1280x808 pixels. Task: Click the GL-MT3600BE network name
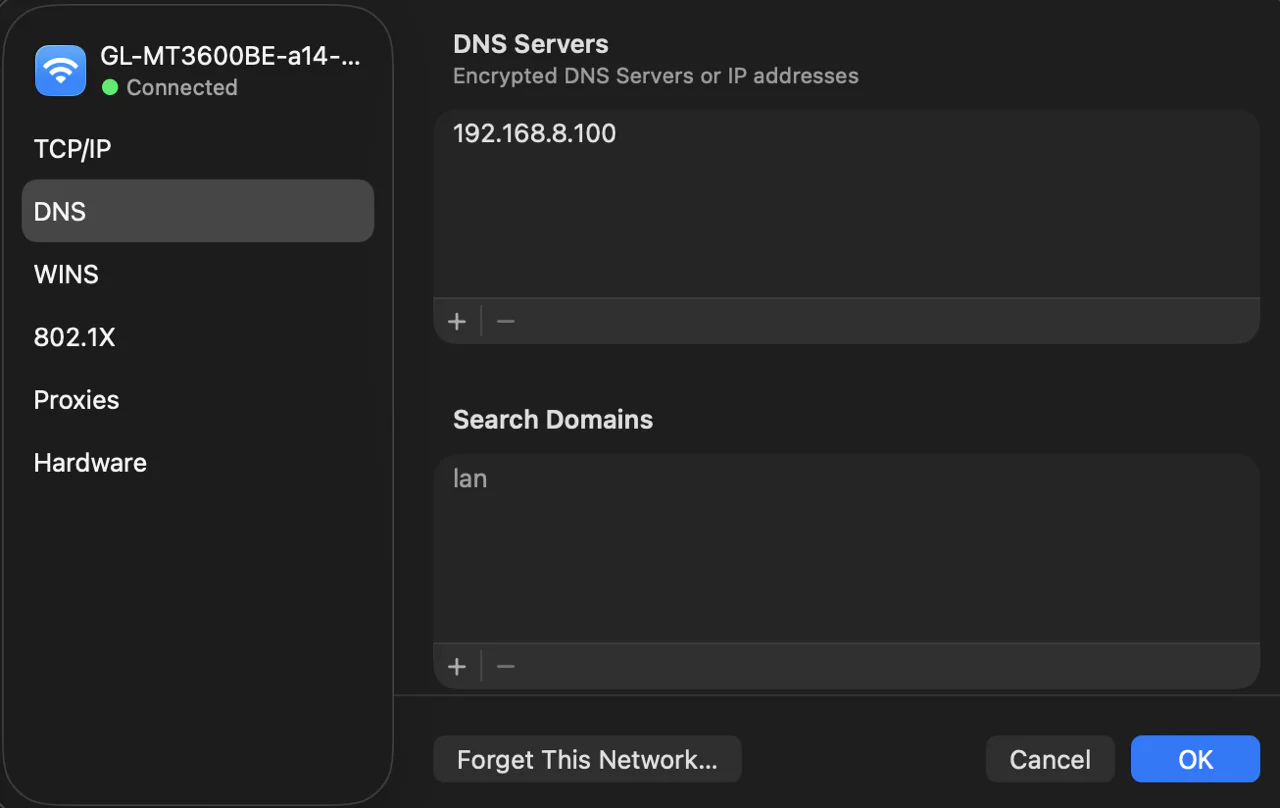coord(230,56)
